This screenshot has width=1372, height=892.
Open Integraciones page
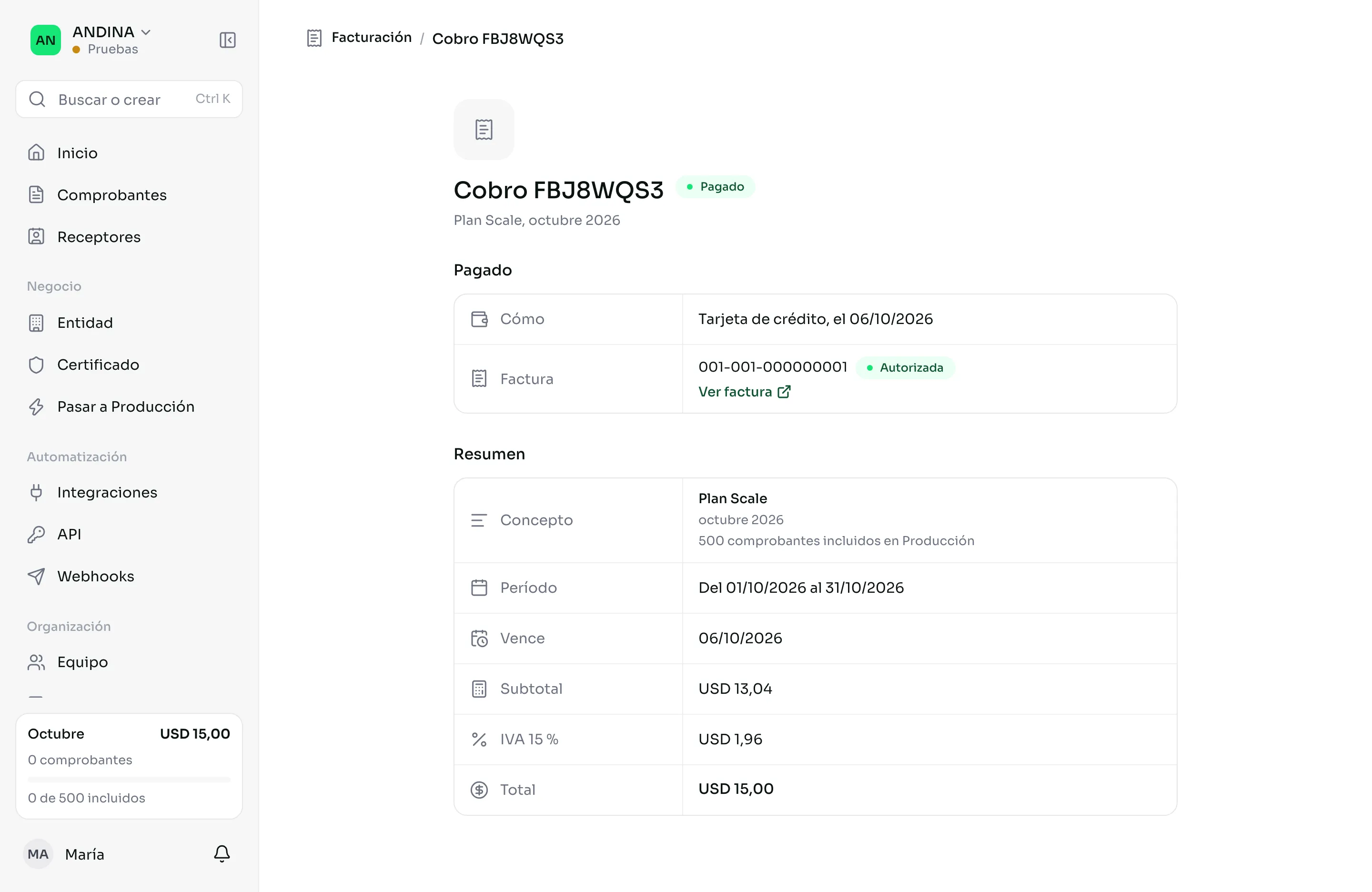[129, 492]
